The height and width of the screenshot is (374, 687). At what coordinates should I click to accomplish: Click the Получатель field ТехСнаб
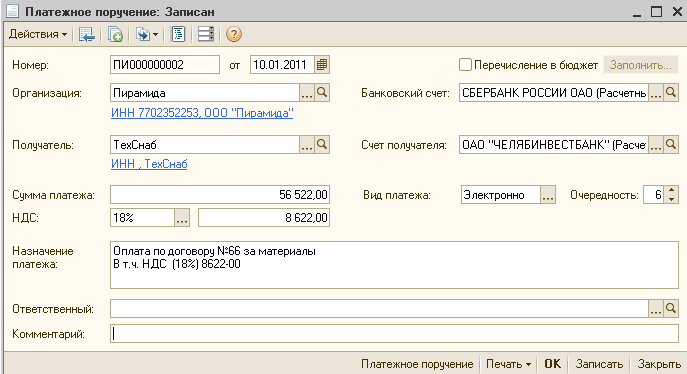205,145
